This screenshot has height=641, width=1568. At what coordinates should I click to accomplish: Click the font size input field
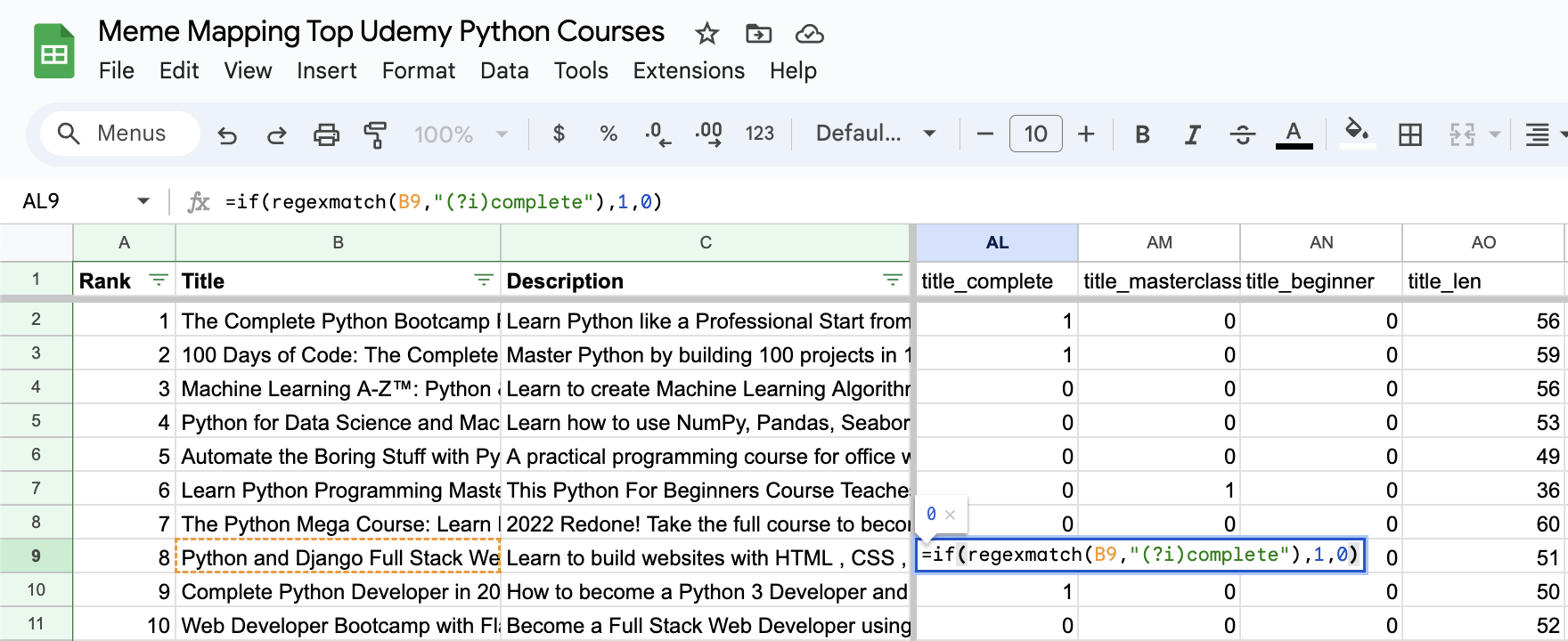point(1035,134)
